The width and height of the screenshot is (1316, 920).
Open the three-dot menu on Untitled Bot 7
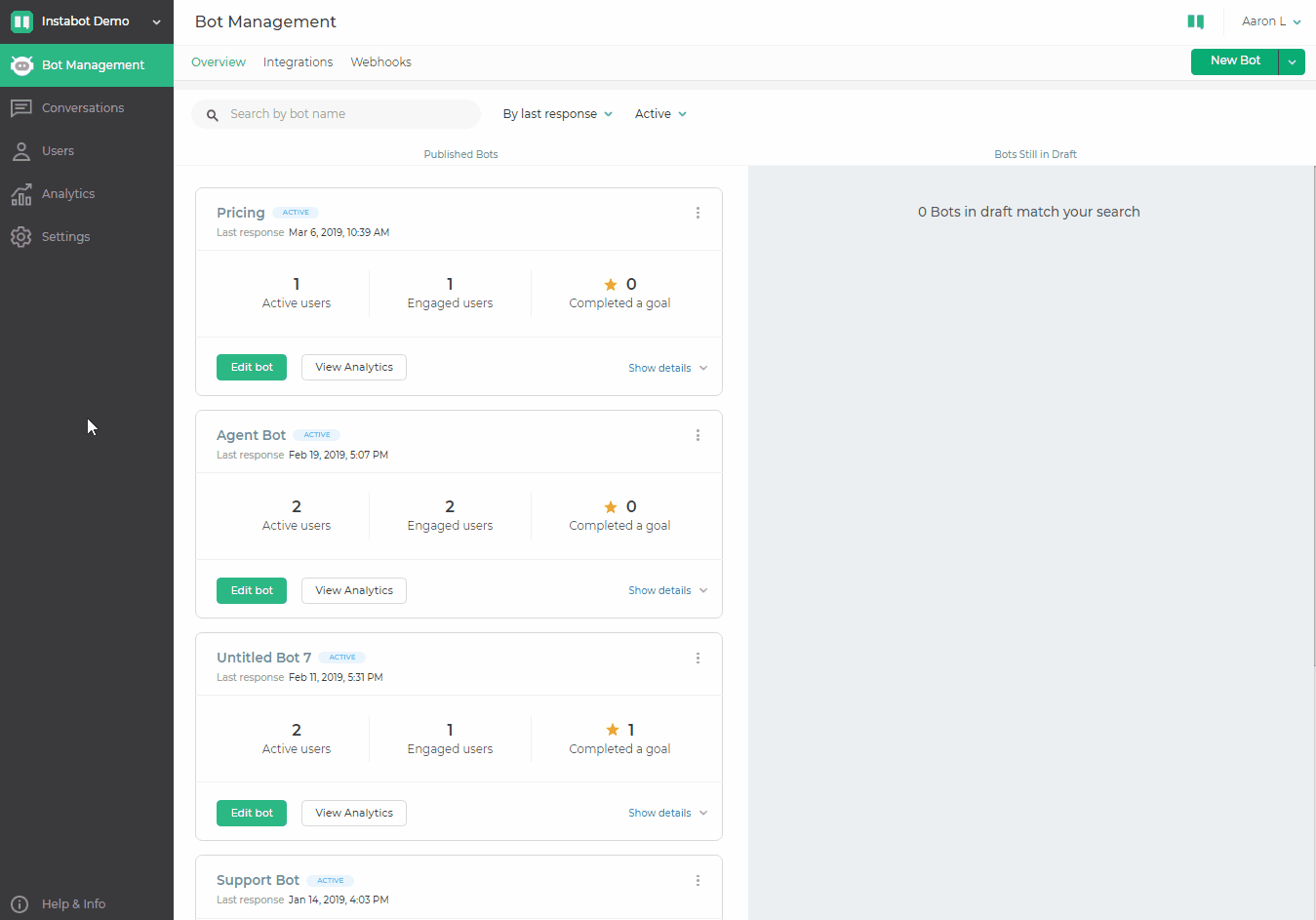698,658
